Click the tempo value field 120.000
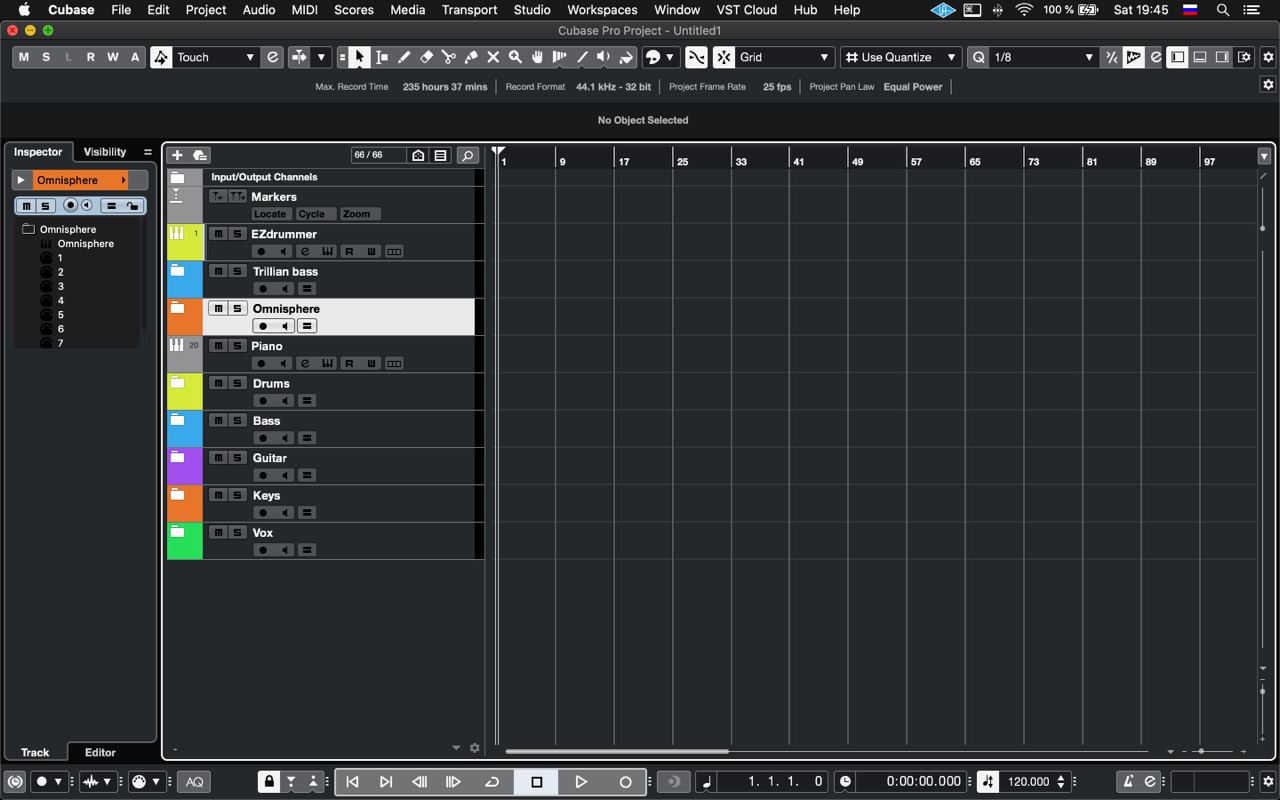 pos(1029,782)
